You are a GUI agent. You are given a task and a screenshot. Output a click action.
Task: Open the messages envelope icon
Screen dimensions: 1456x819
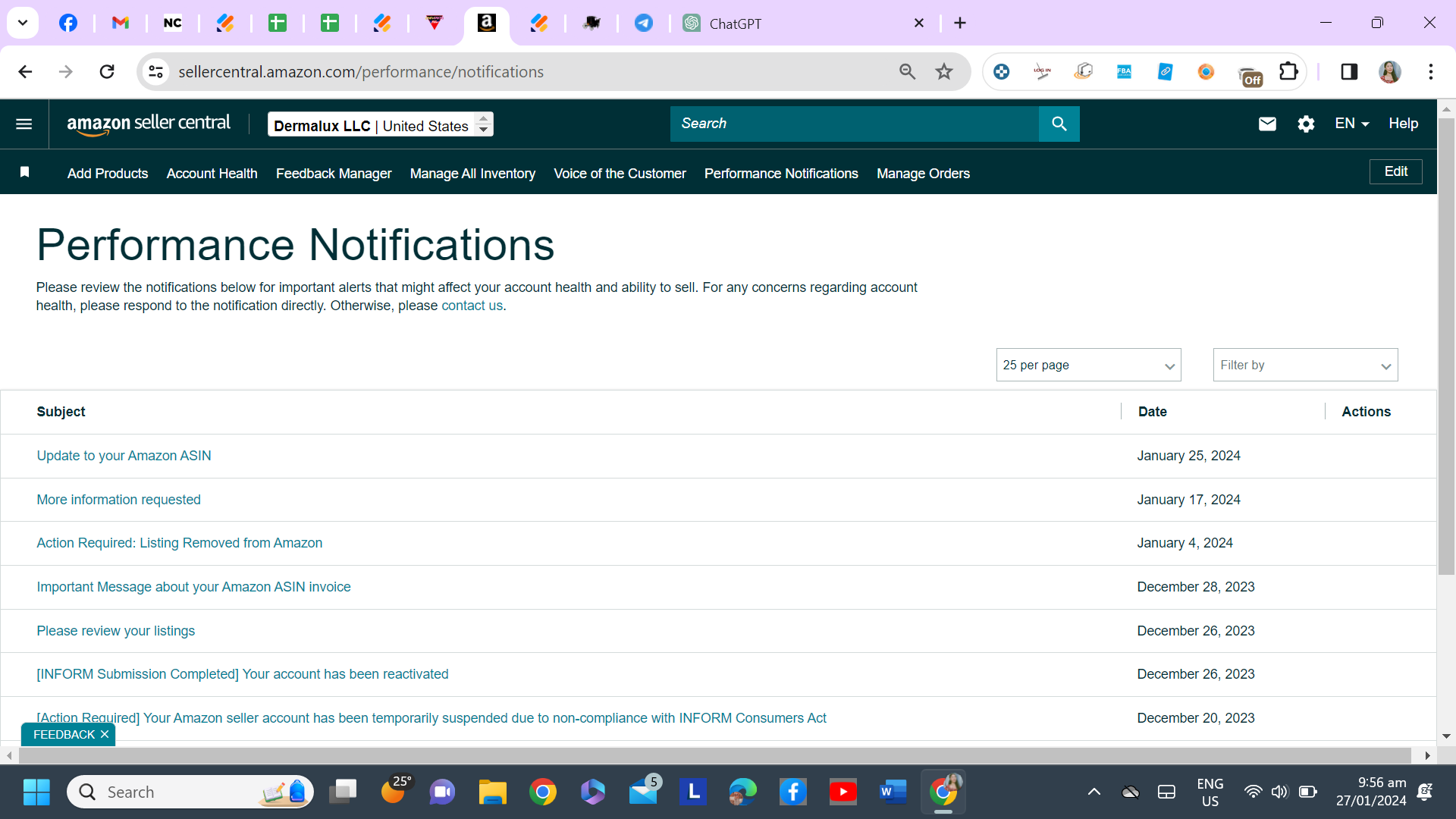click(x=1267, y=124)
